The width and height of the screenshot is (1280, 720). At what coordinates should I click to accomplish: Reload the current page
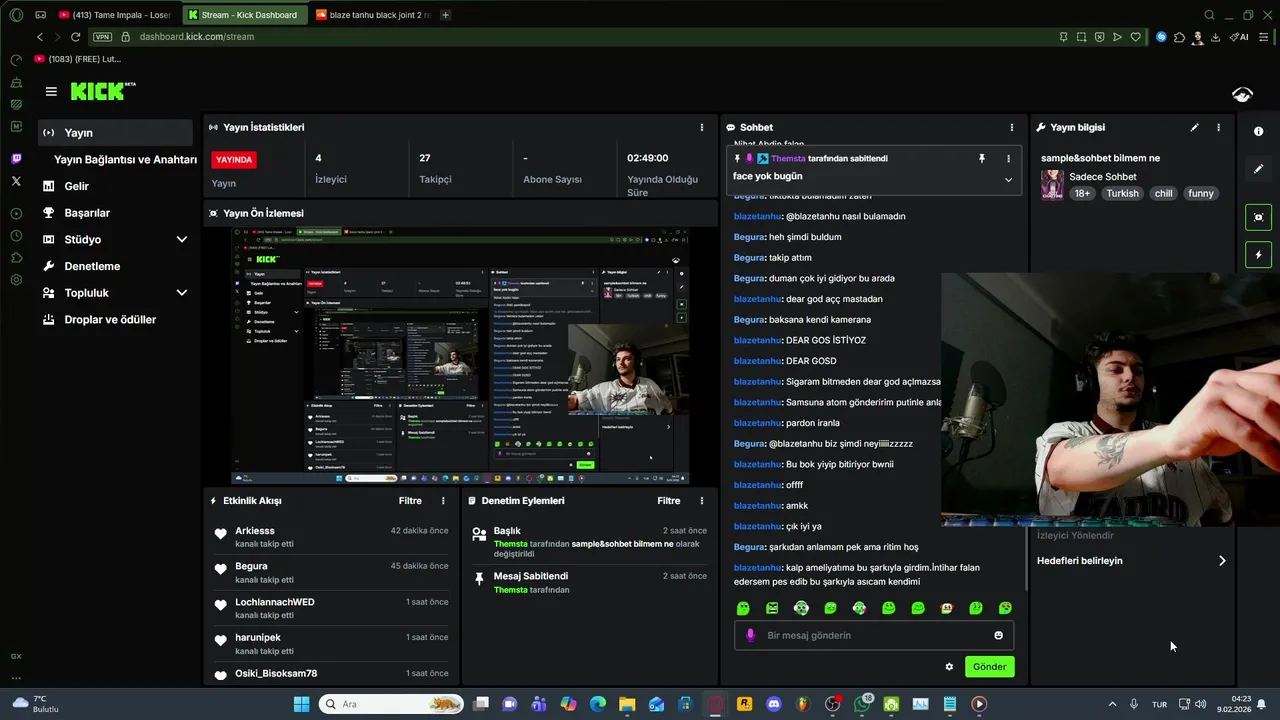(75, 37)
